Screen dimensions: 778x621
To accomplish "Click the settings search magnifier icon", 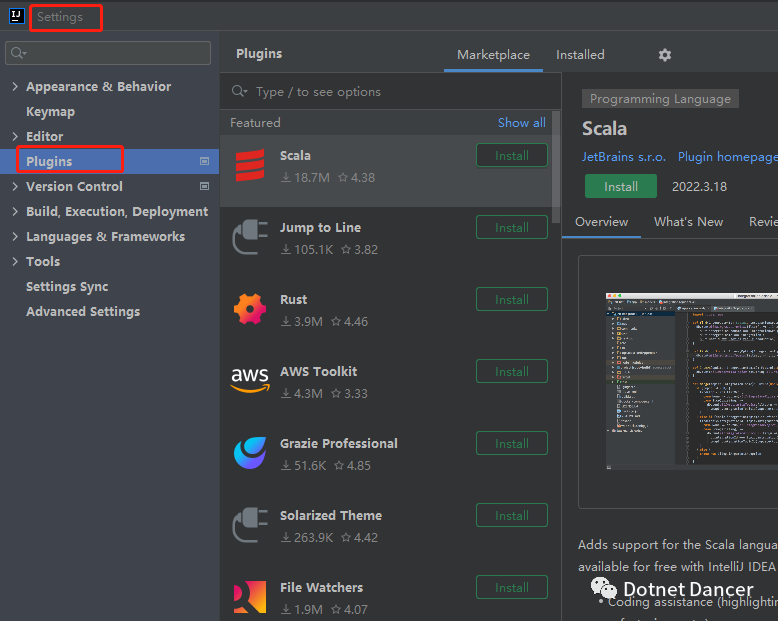I will tap(18, 53).
